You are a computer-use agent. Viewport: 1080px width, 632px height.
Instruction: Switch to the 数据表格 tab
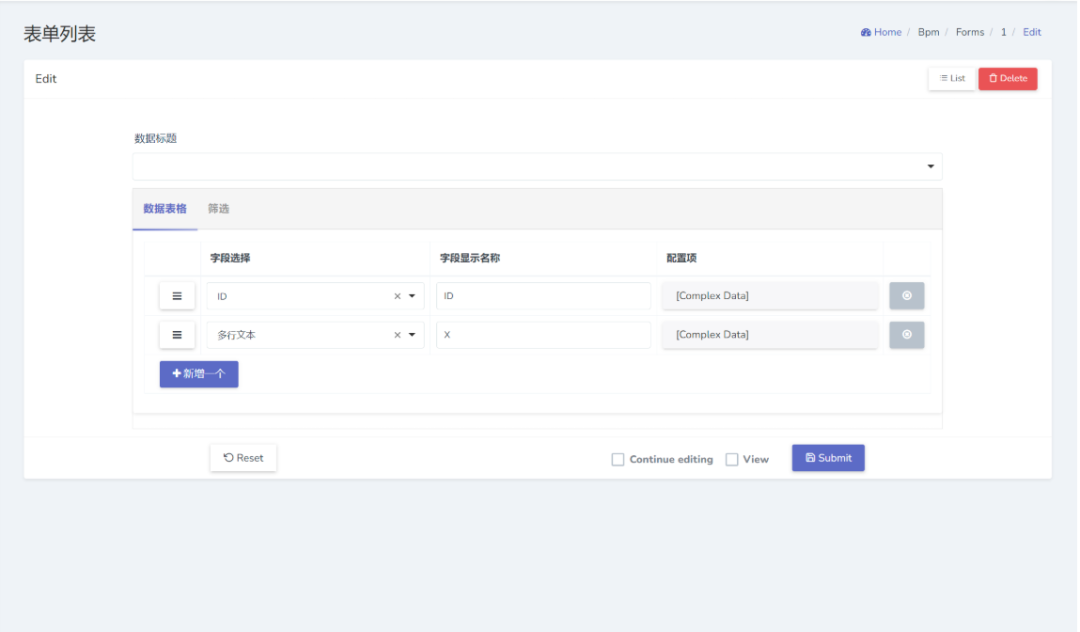point(165,209)
